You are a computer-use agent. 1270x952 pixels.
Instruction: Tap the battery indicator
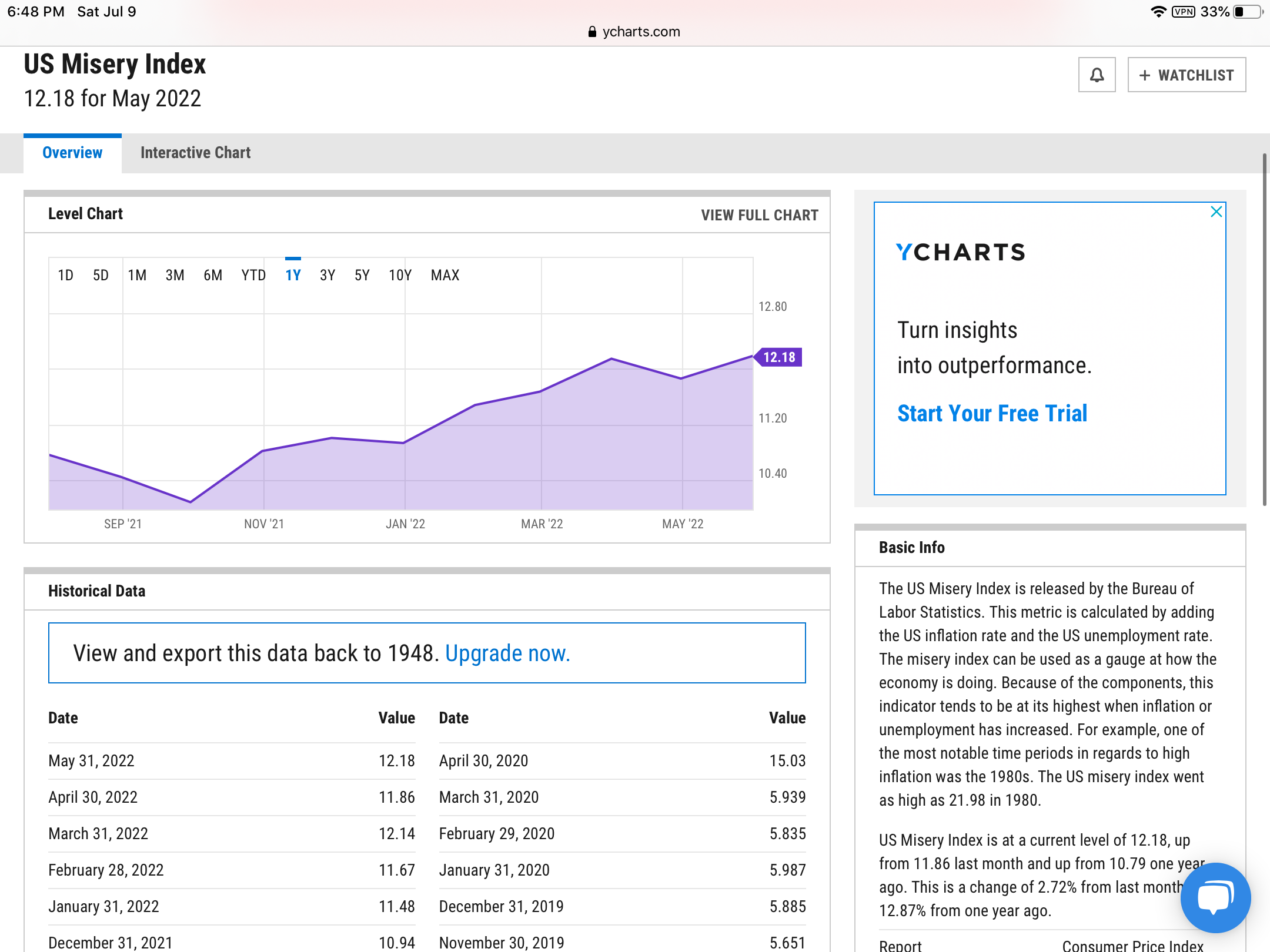pyautogui.click(x=1248, y=12)
